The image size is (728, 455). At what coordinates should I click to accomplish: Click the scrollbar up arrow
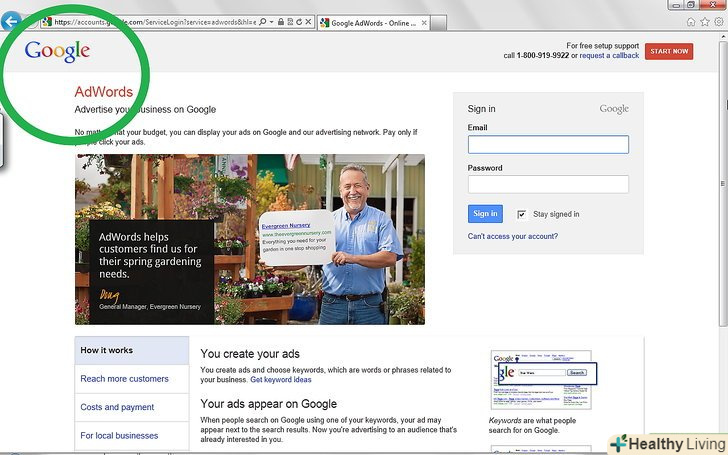(723, 38)
